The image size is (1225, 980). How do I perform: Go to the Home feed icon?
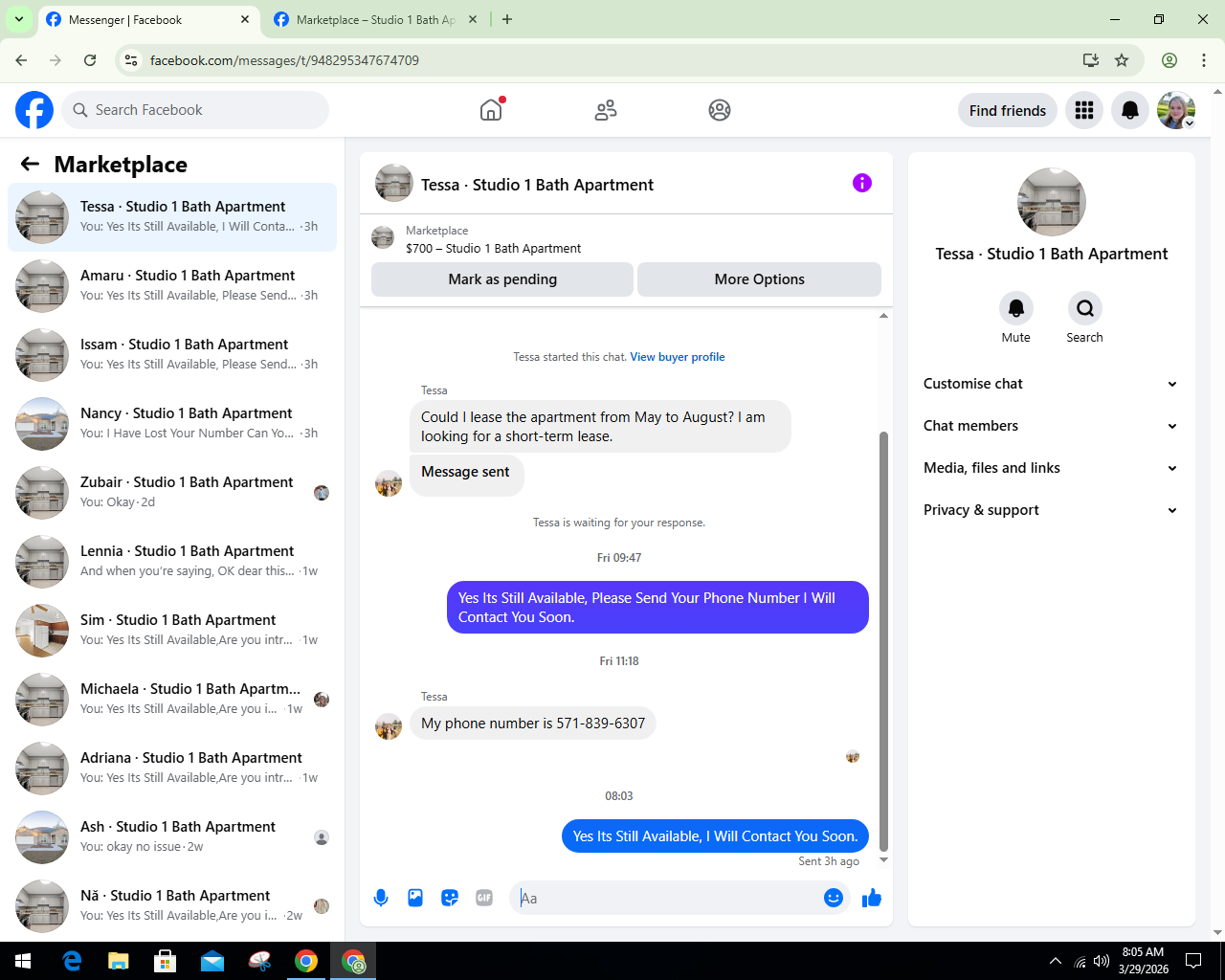491,110
